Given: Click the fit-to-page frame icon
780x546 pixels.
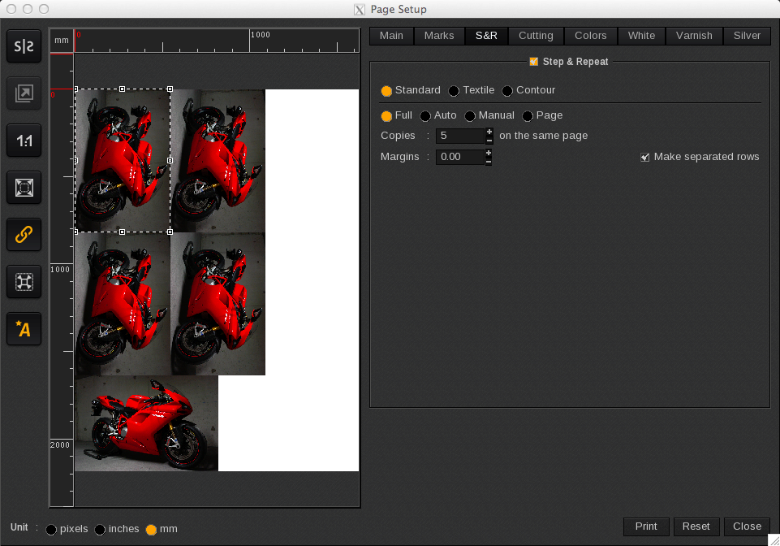Looking at the screenshot, I should (24, 188).
